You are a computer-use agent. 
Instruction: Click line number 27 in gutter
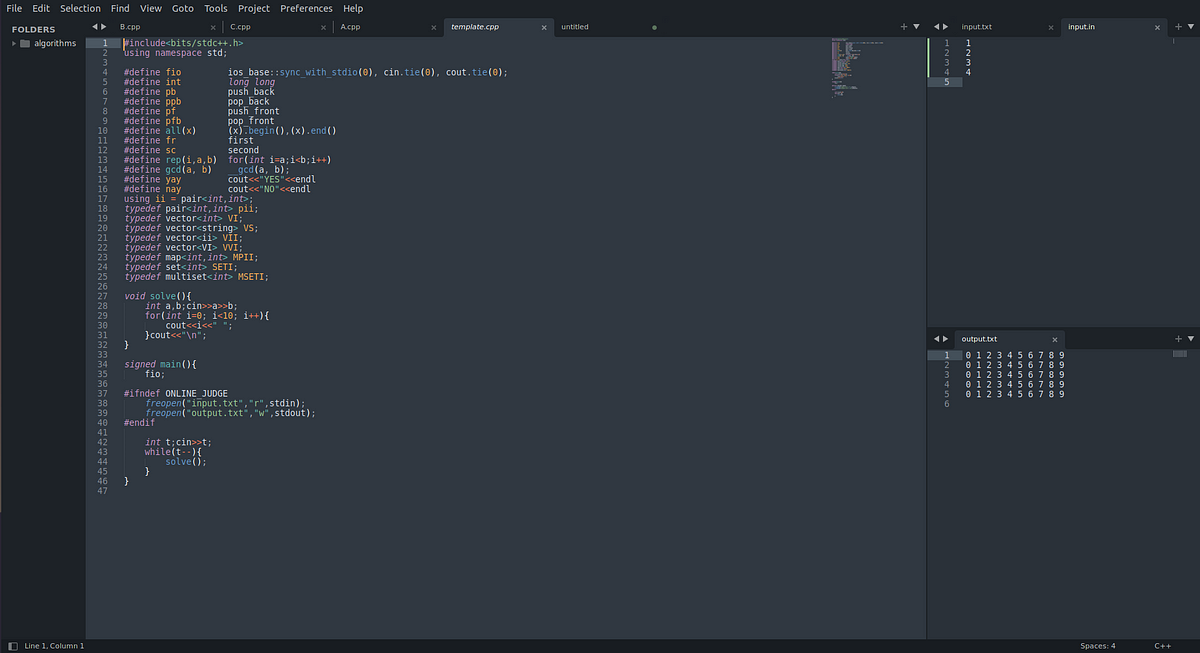[102, 296]
